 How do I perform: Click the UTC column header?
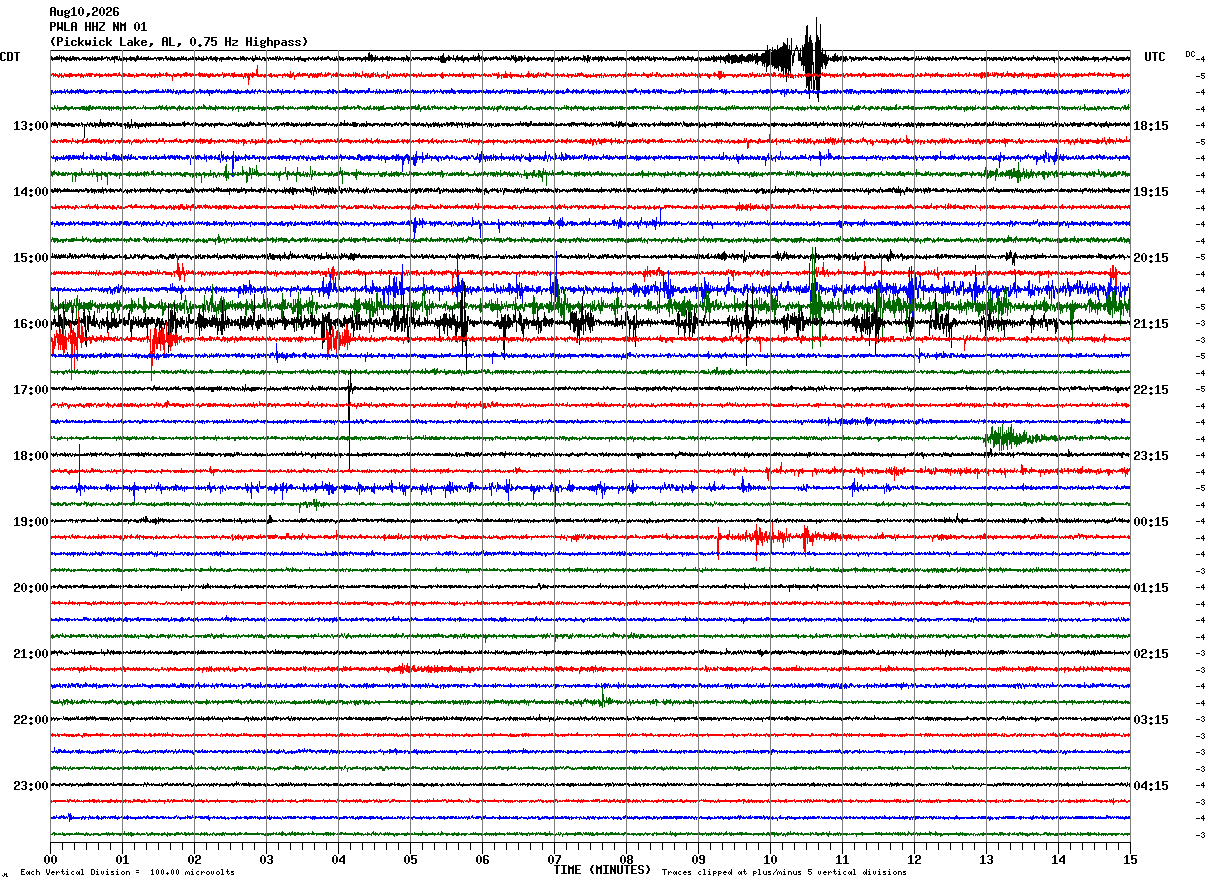pyautogui.click(x=1155, y=57)
